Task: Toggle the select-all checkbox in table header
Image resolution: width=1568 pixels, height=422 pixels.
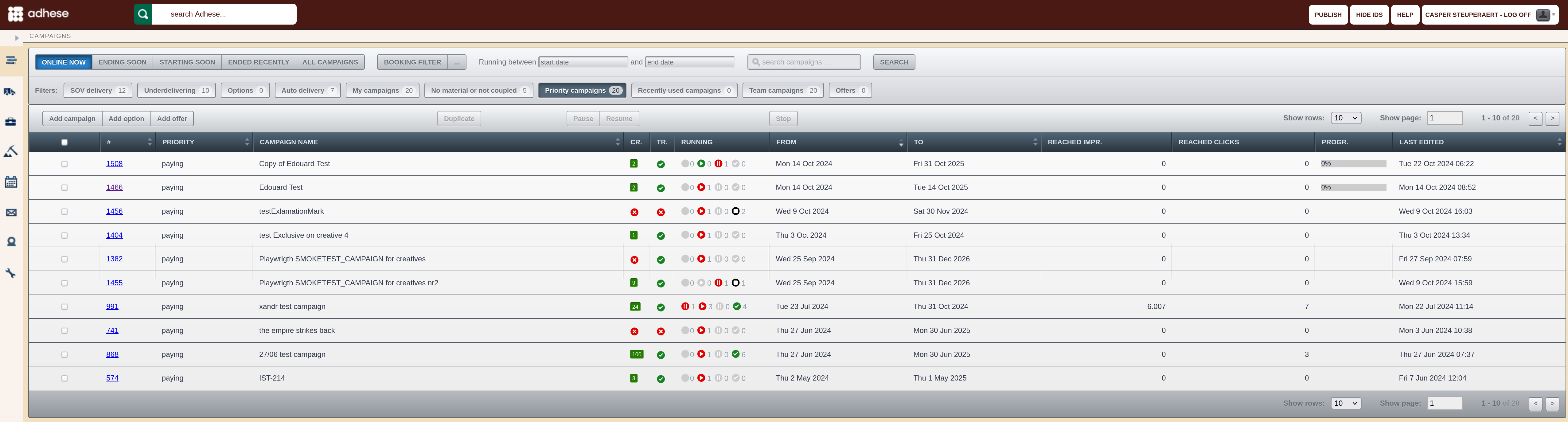Action: pos(64,143)
